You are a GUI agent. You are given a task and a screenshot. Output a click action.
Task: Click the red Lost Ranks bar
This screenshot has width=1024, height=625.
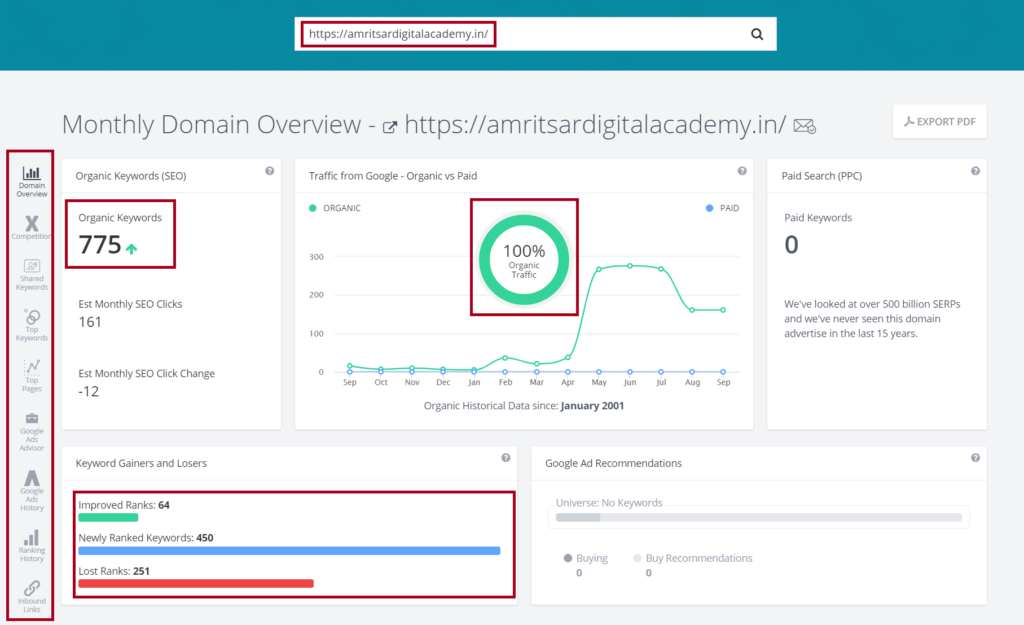[x=196, y=584]
